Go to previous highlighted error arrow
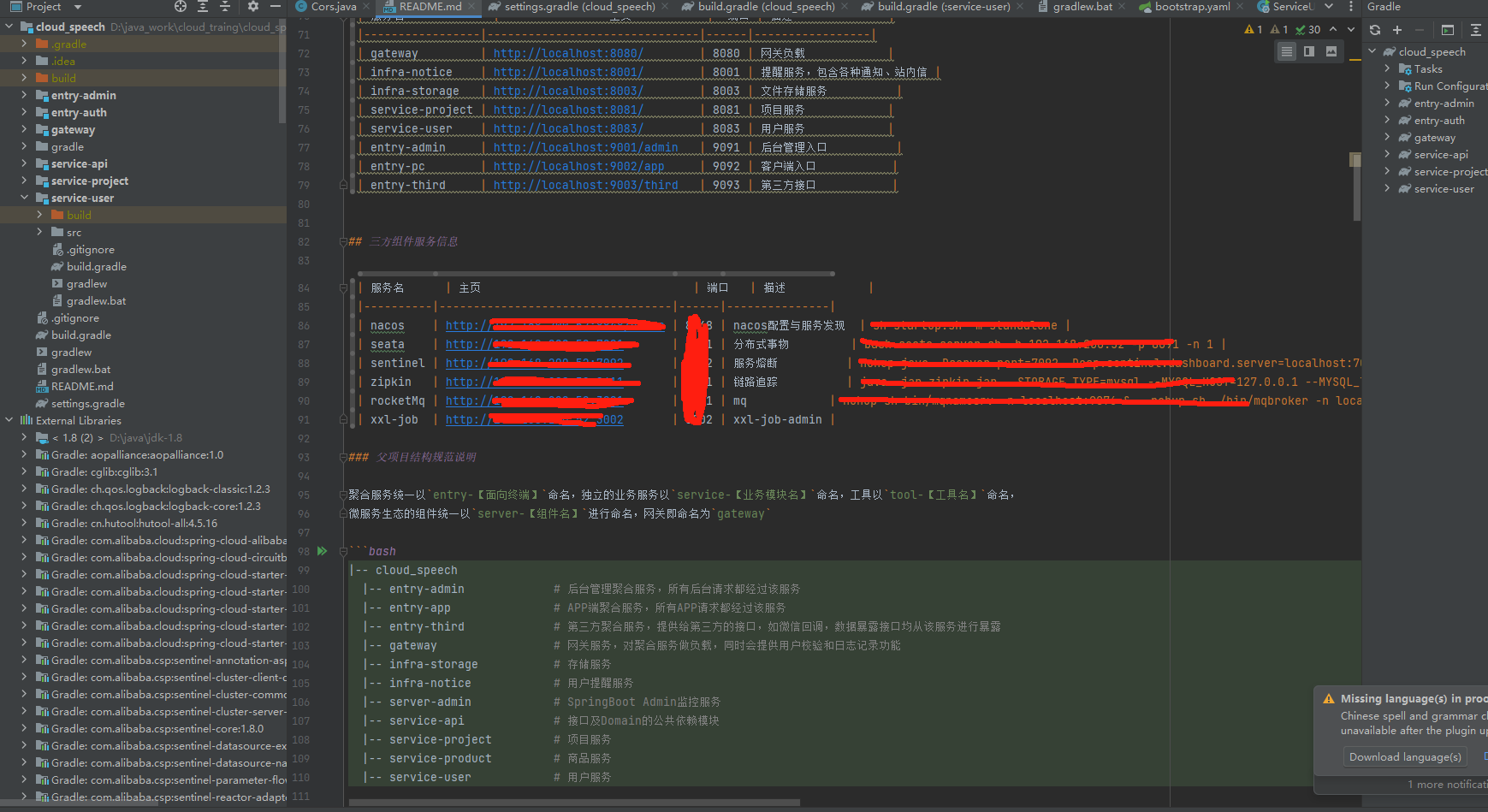The height and width of the screenshot is (812, 1488). tap(1333, 29)
